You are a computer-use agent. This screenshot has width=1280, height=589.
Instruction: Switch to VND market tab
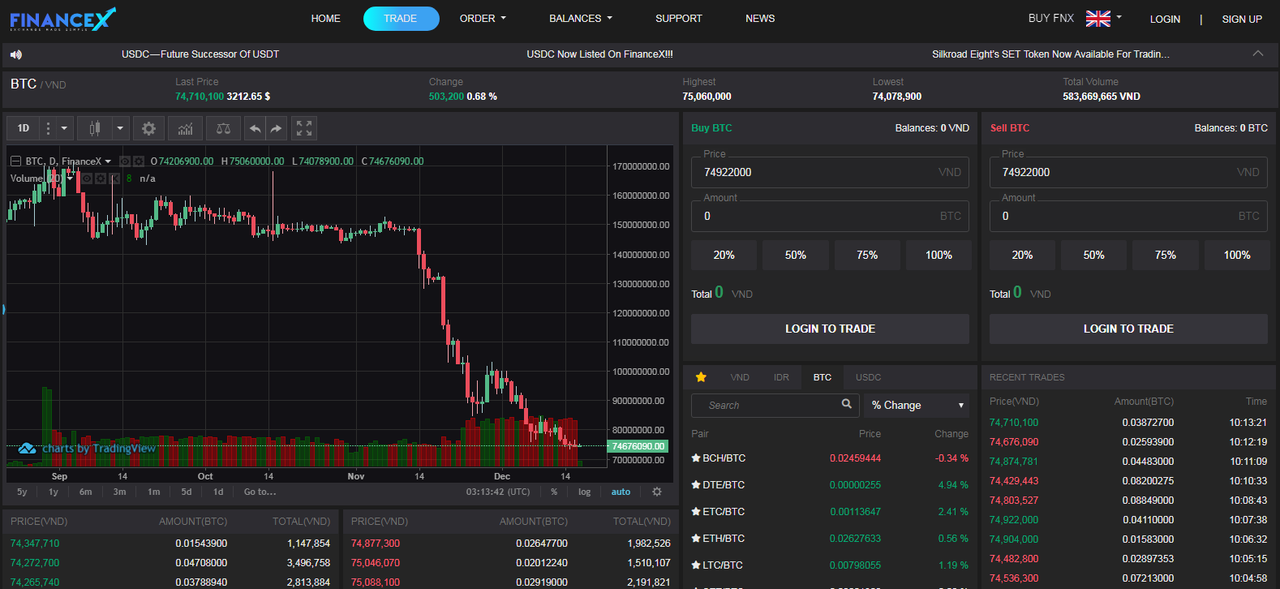coord(740,377)
